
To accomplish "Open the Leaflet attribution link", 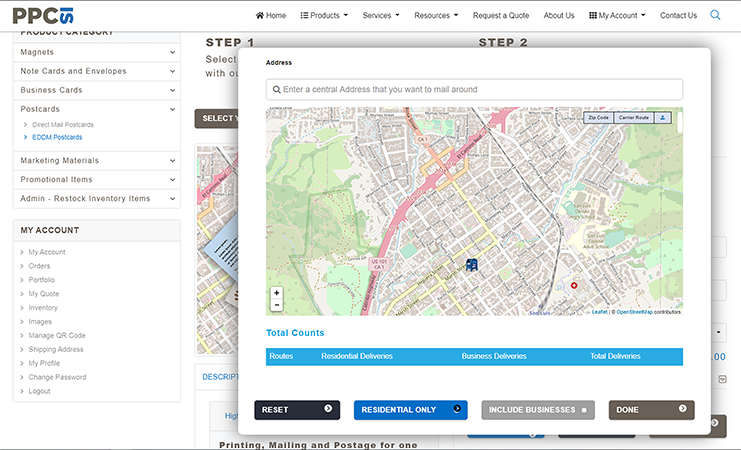I will point(599,312).
